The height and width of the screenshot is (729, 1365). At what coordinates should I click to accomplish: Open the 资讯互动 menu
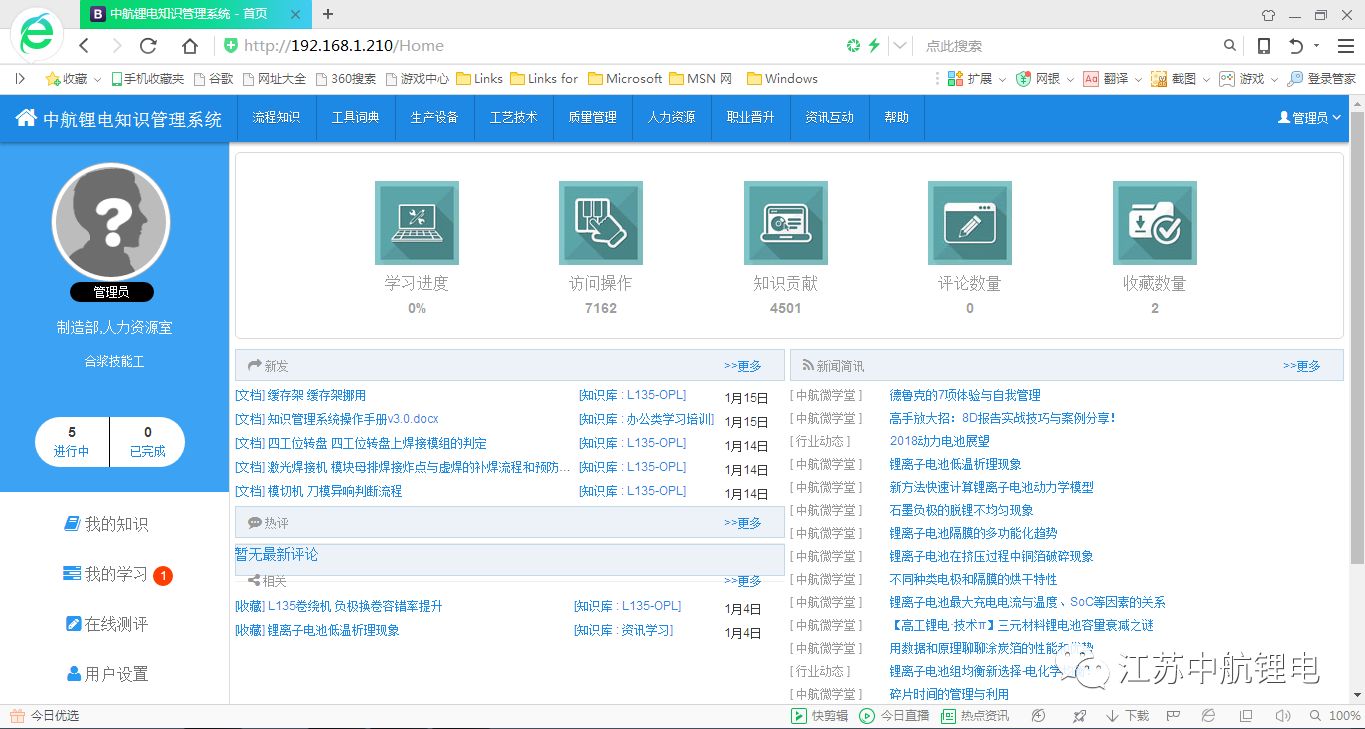tap(830, 118)
